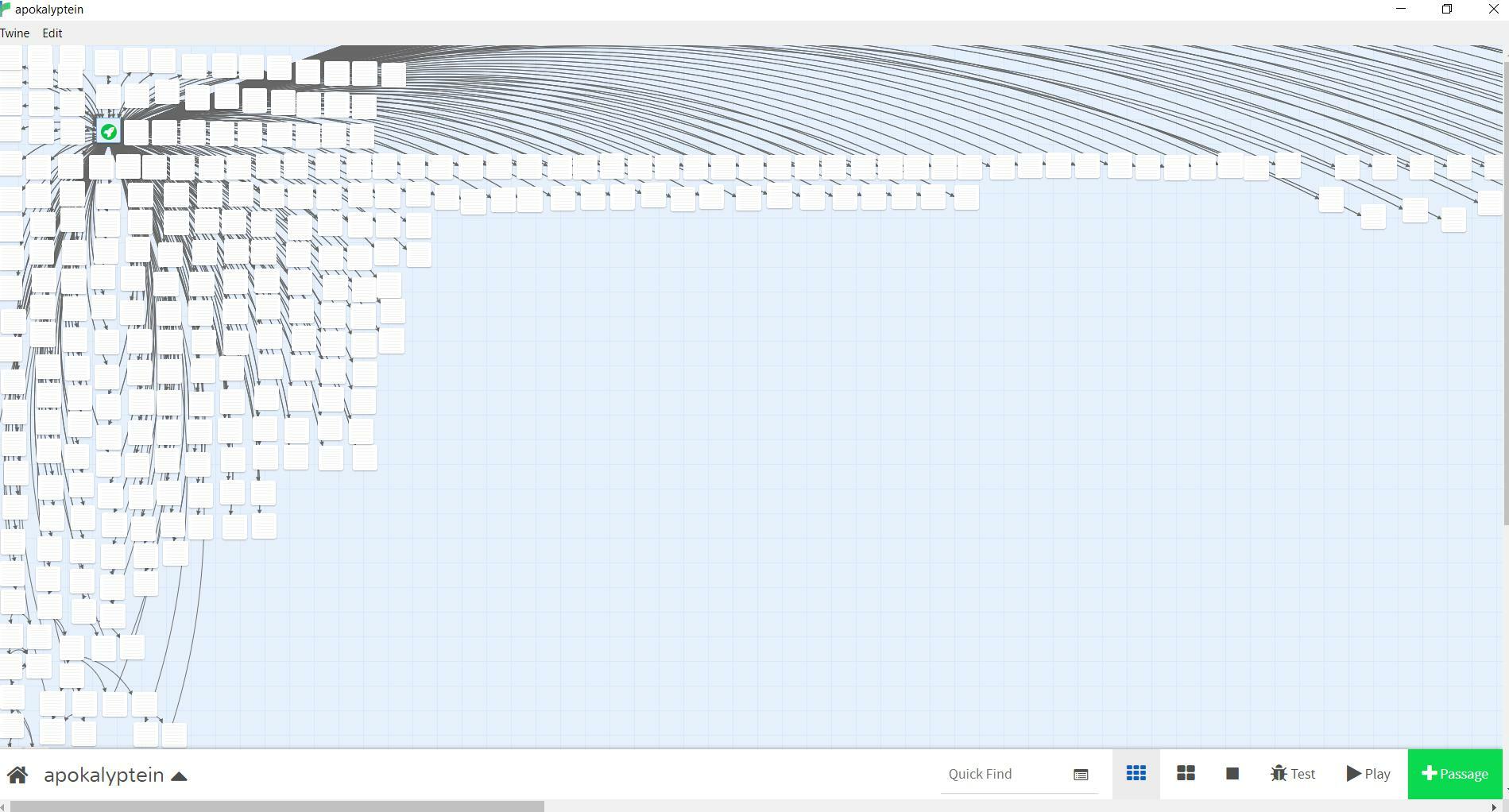Viewport: 1509px width, 812px height.
Task: Restore down the apokalyptein window
Action: [1447, 10]
